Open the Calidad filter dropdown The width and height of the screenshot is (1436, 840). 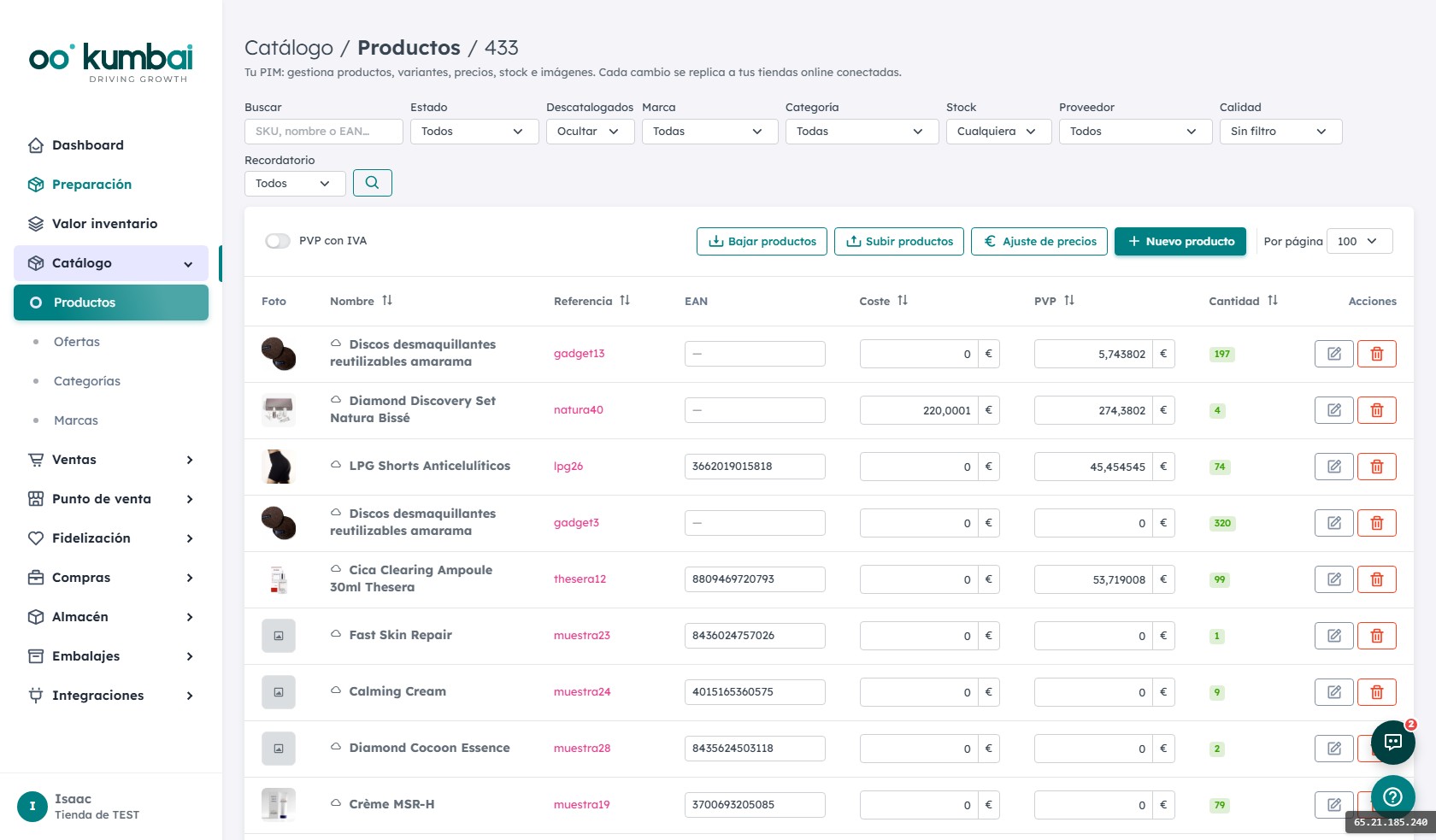[1280, 132]
